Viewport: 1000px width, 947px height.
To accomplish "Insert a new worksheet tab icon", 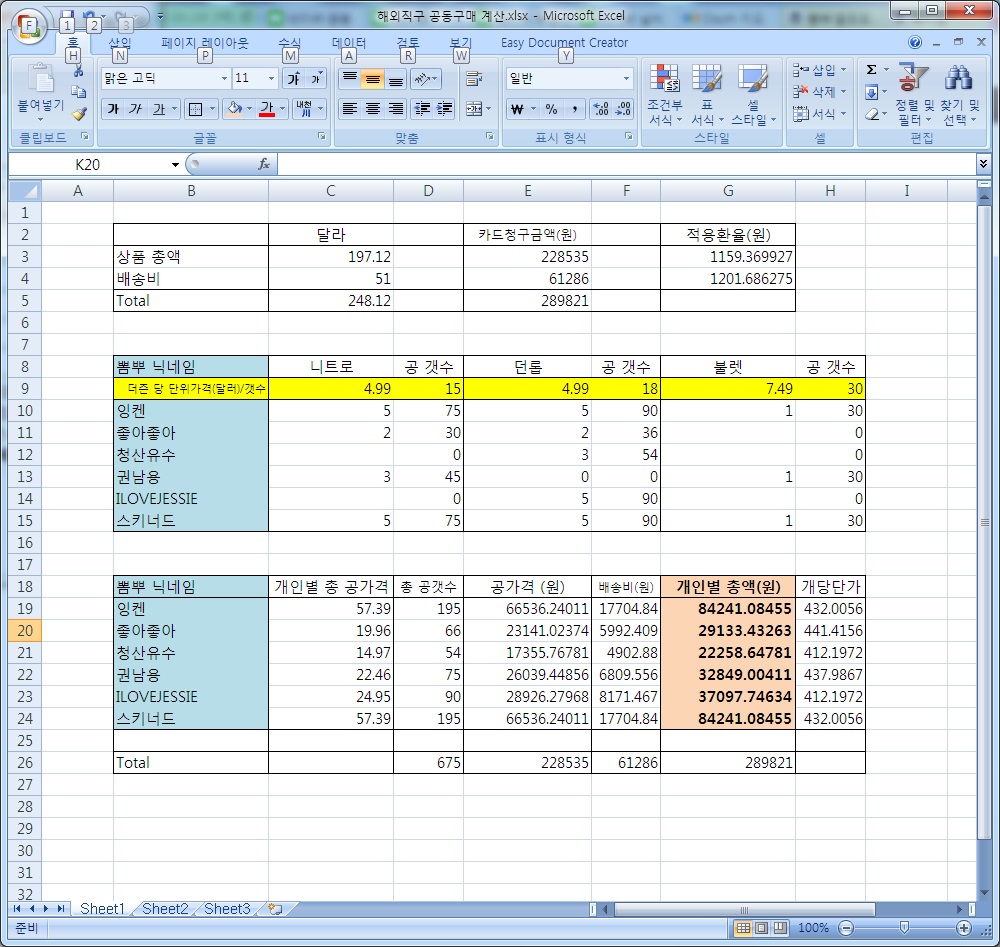I will point(275,909).
